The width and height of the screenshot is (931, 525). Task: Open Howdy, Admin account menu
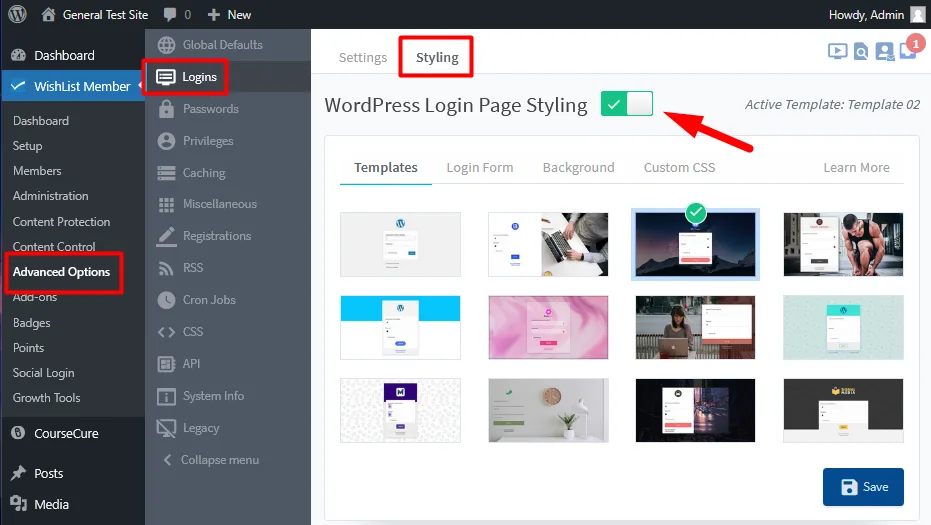click(866, 14)
